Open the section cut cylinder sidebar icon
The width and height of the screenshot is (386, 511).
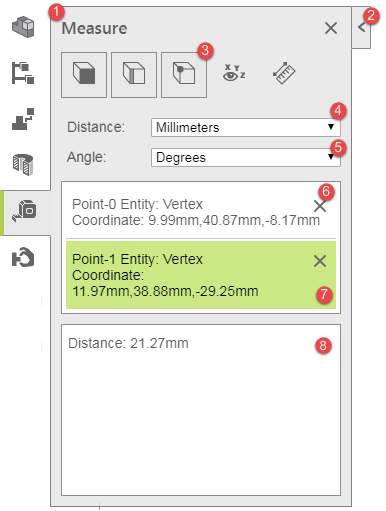click(23, 165)
